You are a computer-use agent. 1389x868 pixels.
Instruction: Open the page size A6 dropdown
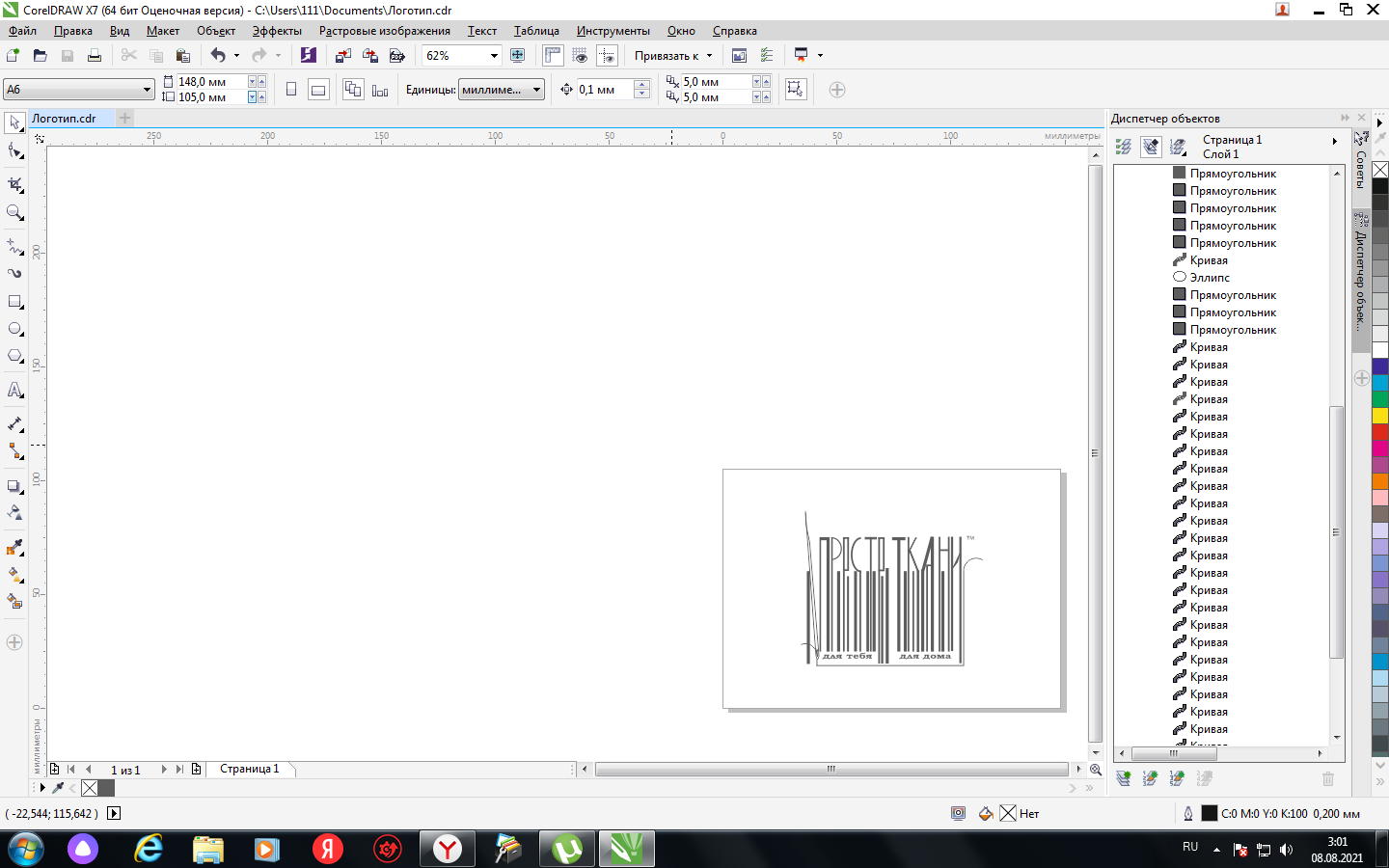point(147,90)
